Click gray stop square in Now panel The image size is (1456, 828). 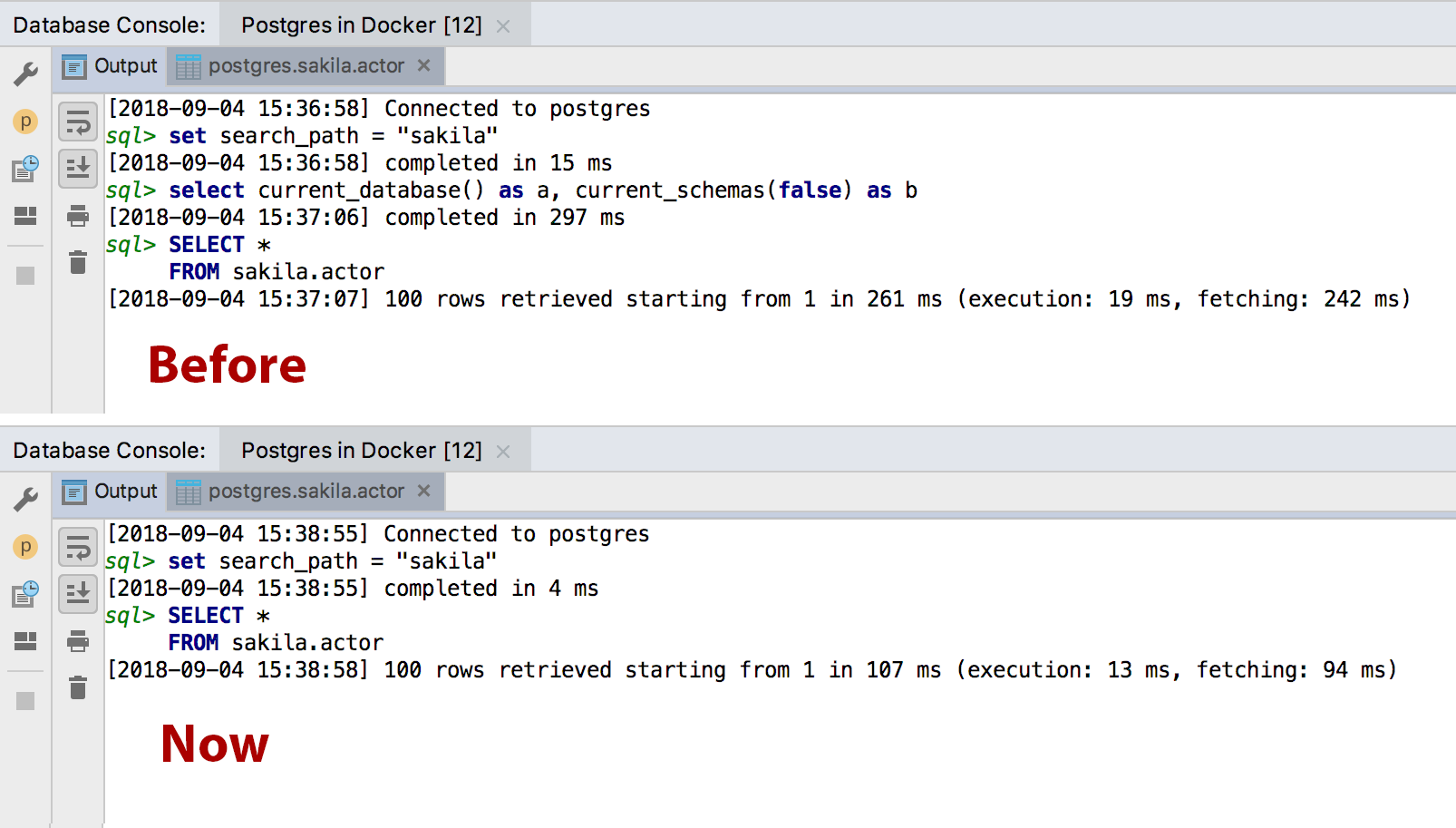25,701
